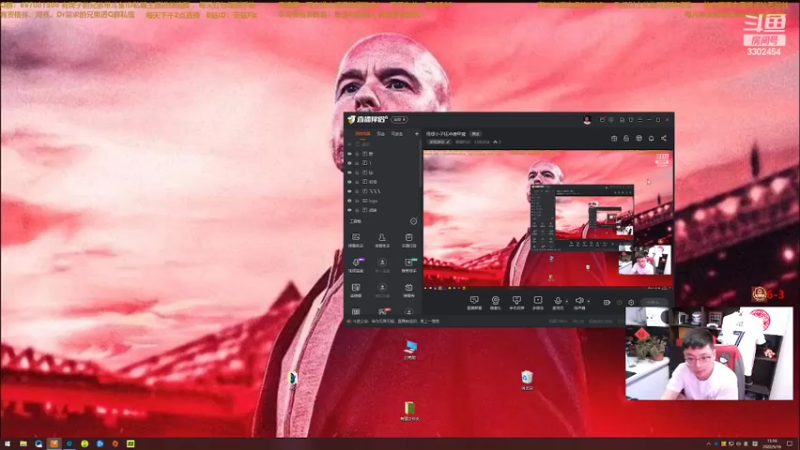The image size is (800, 450).
Task: Click the badge button beside the room title
Action: point(476,134)
